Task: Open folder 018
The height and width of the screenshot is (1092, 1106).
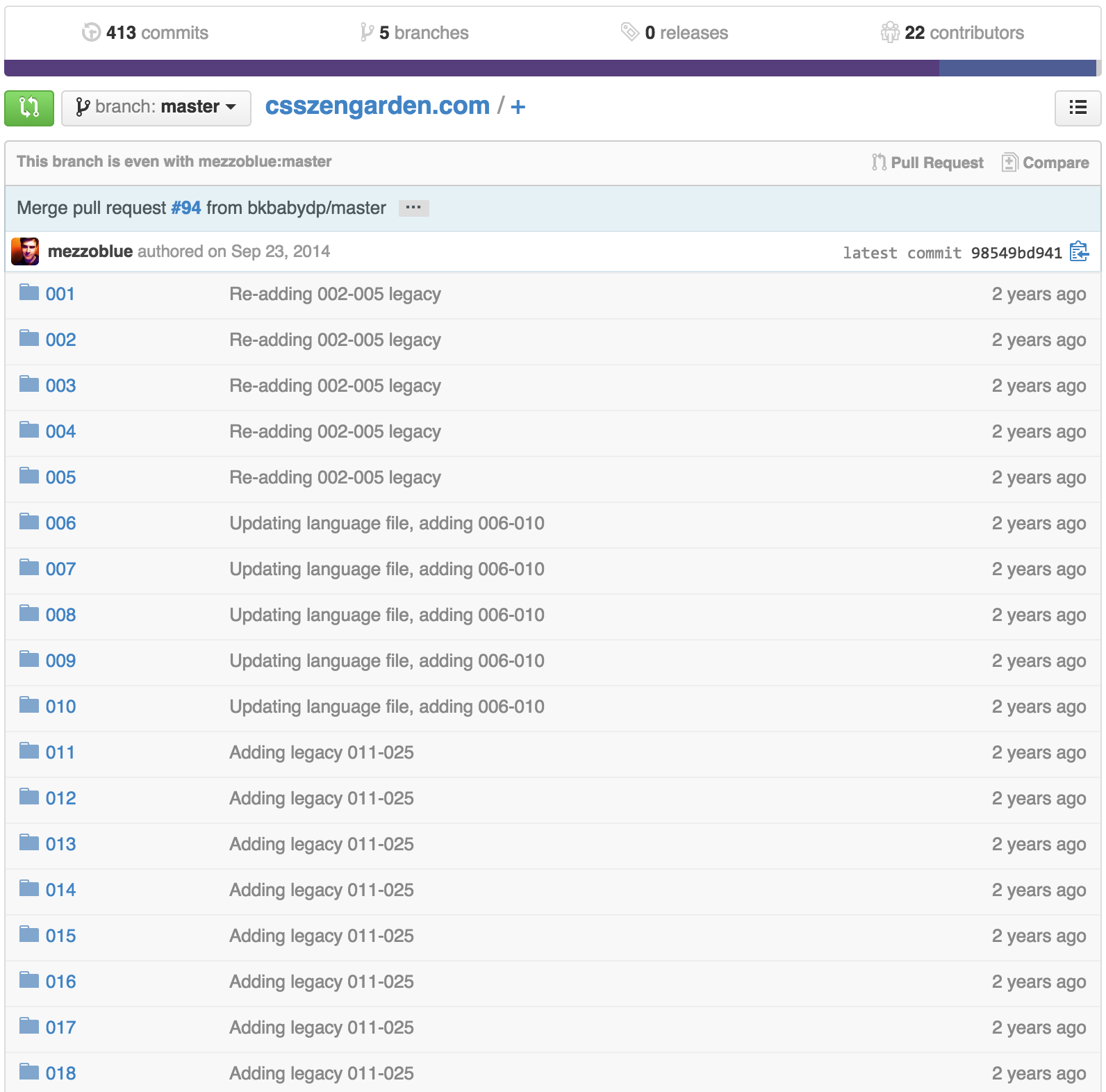Action: coord(60,1073)
